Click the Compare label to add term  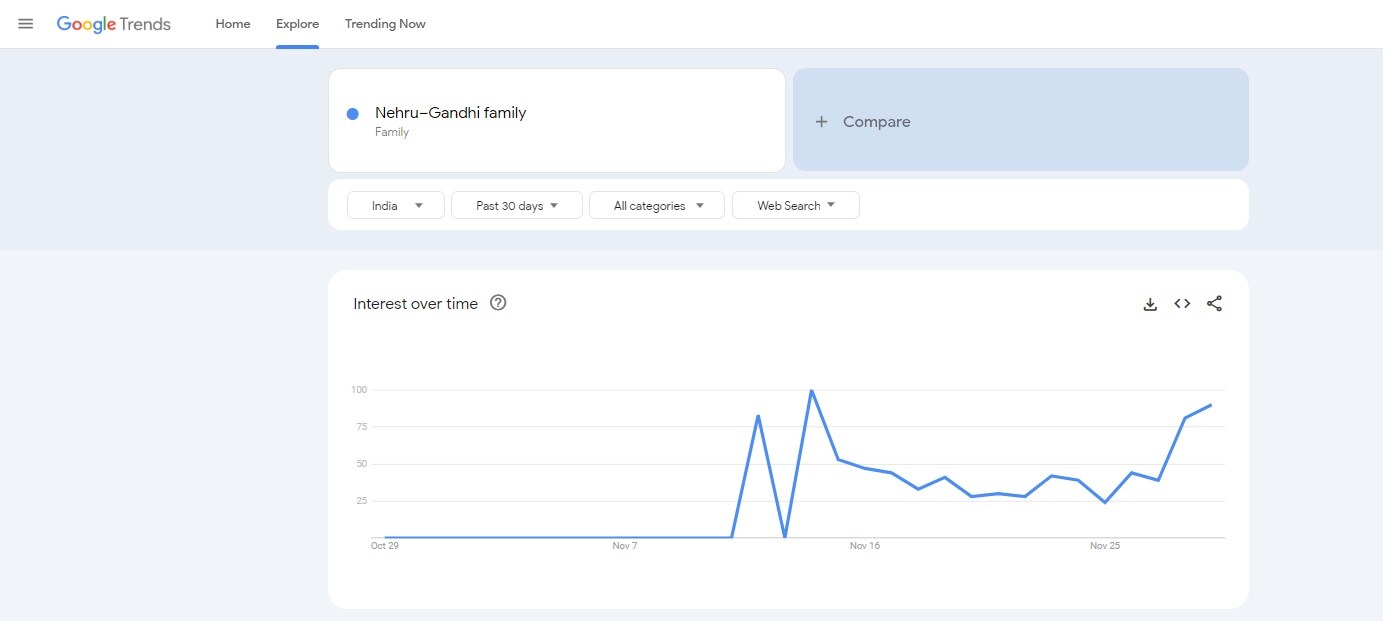(x=876, y=122)
